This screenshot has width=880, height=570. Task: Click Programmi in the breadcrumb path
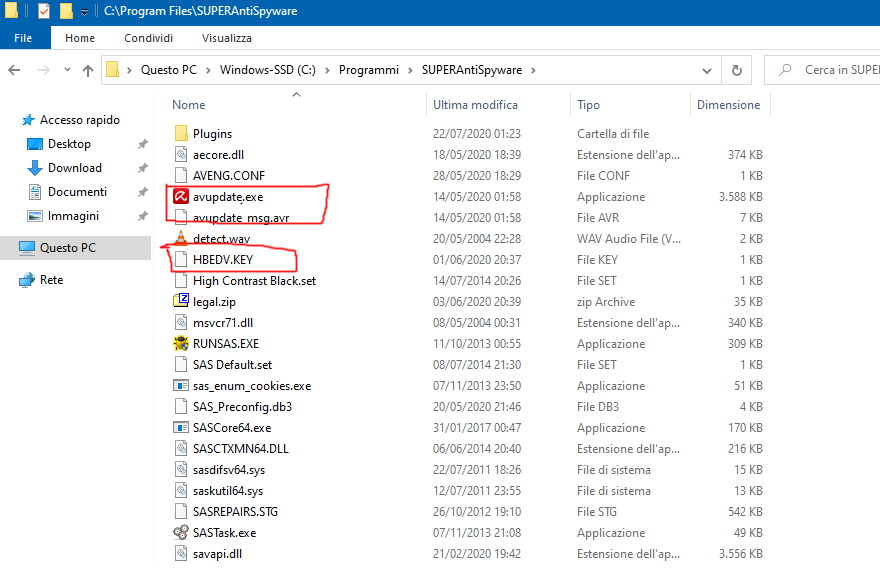pyautogui.click(x=369, y=70)
